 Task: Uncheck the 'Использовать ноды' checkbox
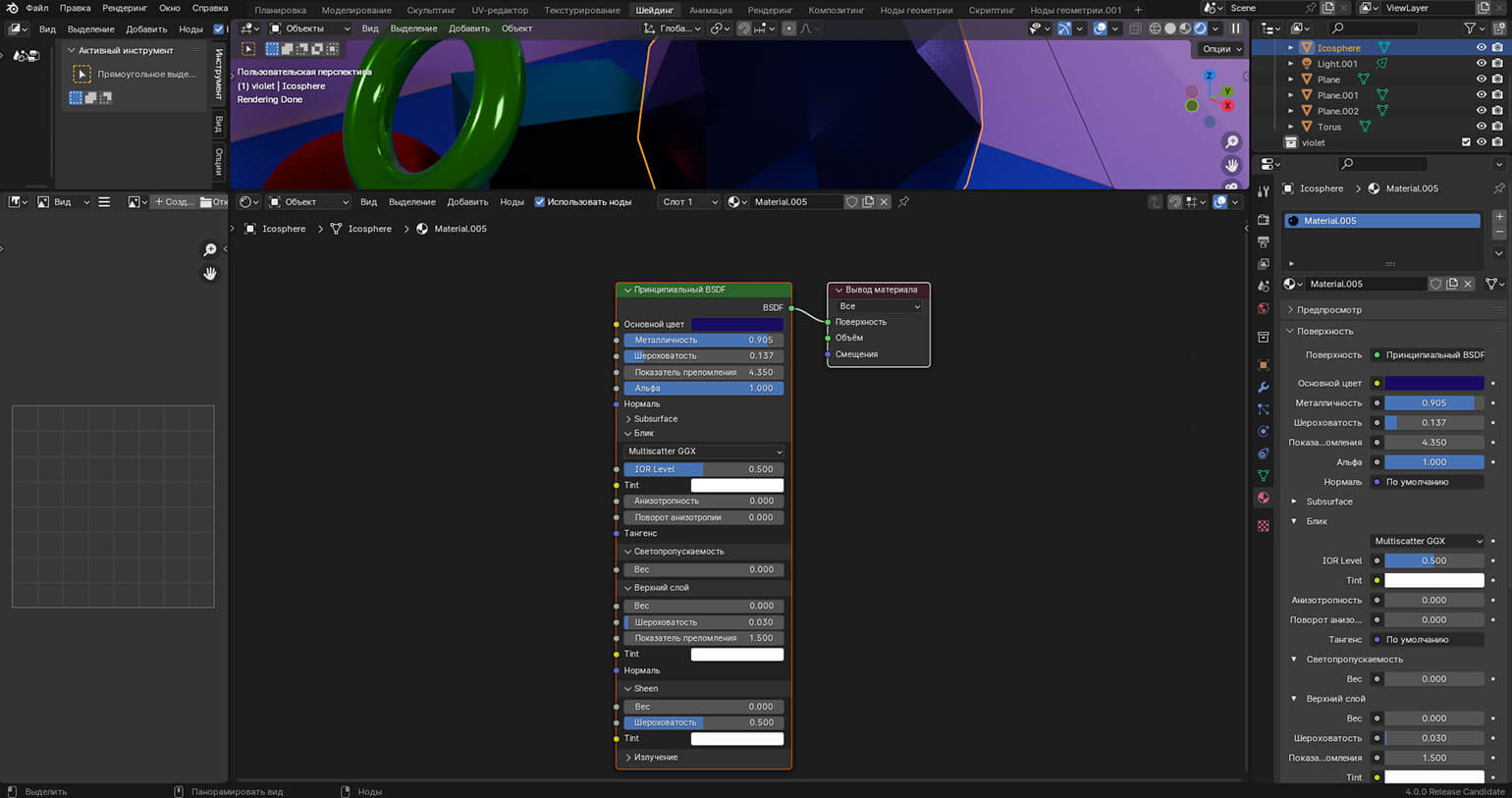(539, 202)
